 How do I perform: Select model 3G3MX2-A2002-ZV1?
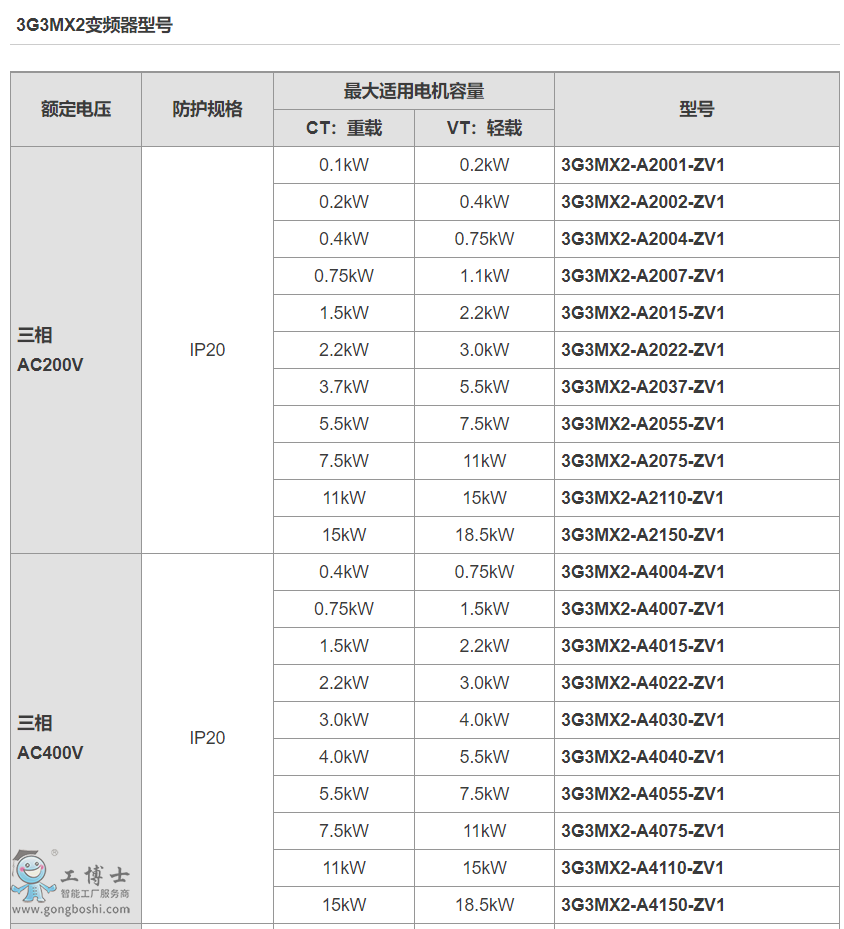pyautogui.click(x=643, y=202)
